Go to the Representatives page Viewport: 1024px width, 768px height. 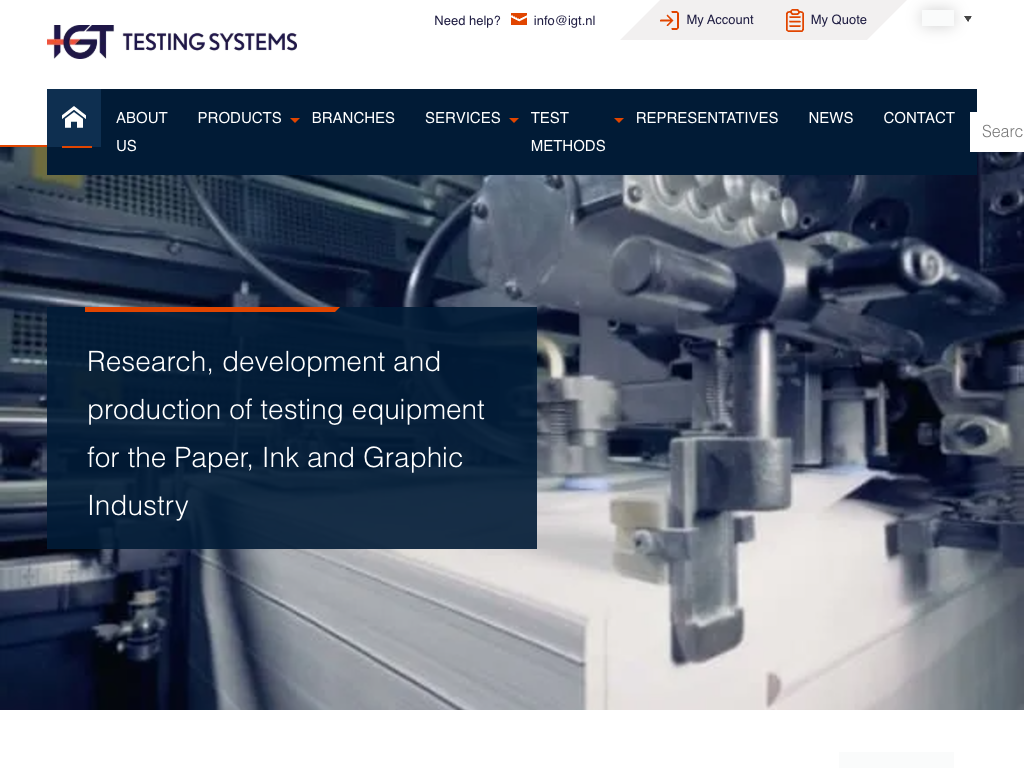[x=706, y=118]
